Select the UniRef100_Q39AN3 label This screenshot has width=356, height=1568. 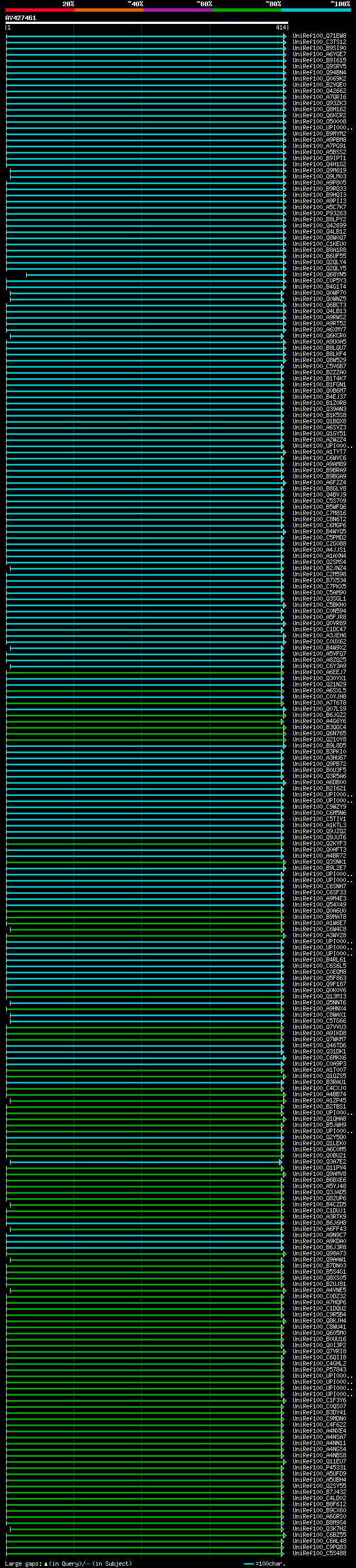(319, 409)
